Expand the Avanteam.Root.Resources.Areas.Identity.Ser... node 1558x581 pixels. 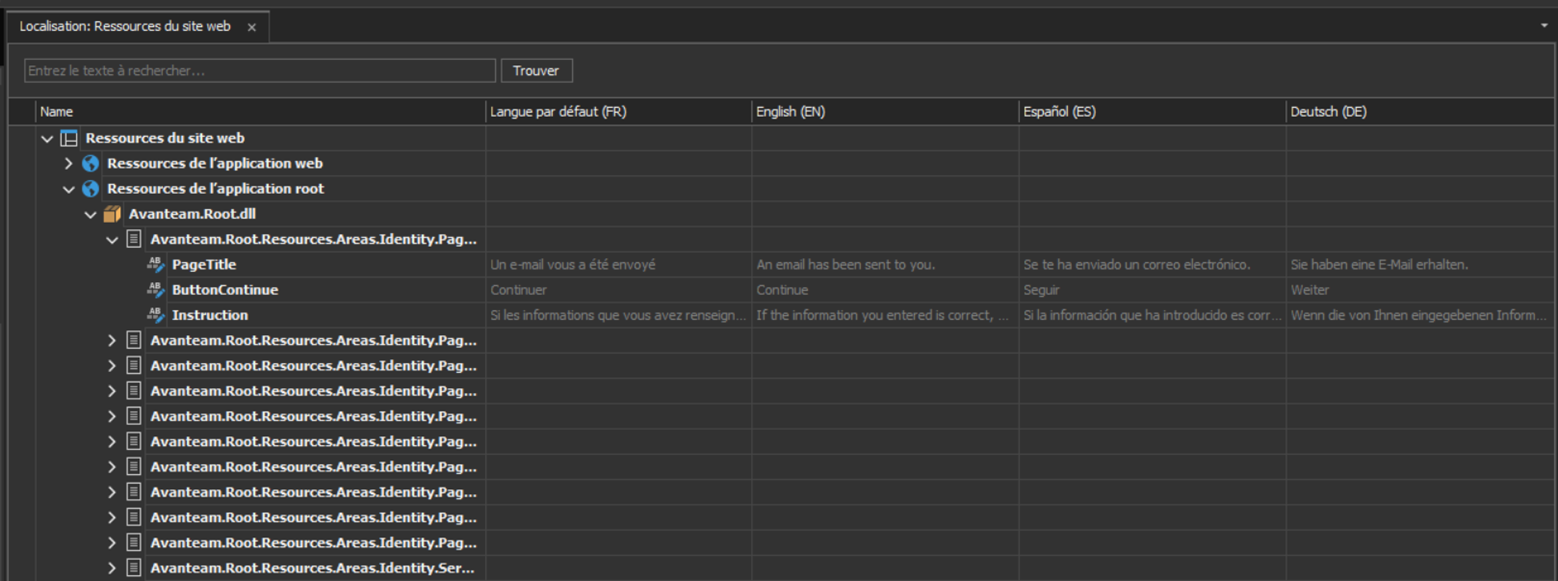pos(112,568)
